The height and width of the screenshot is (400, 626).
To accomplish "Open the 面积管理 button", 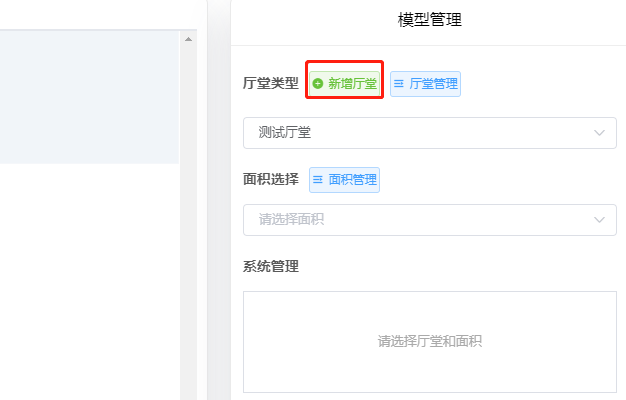I will point(344,180).
